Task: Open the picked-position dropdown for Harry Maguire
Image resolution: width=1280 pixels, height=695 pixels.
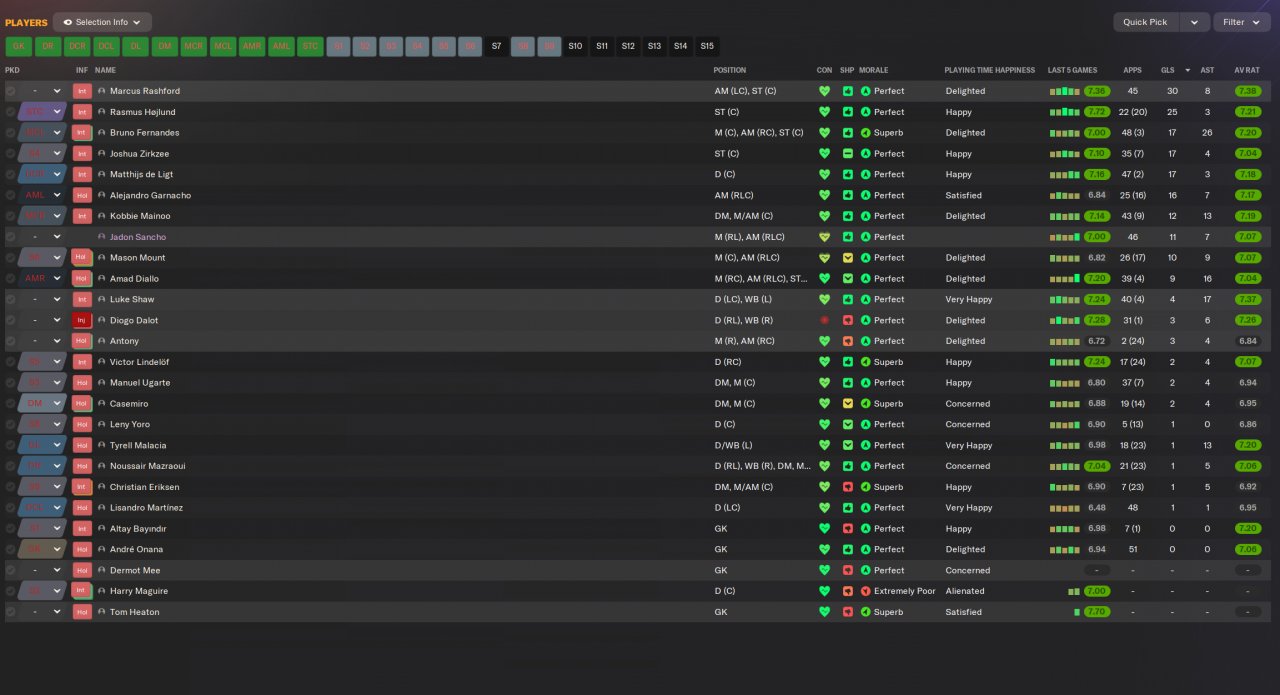Action: (x=57, y=591)
